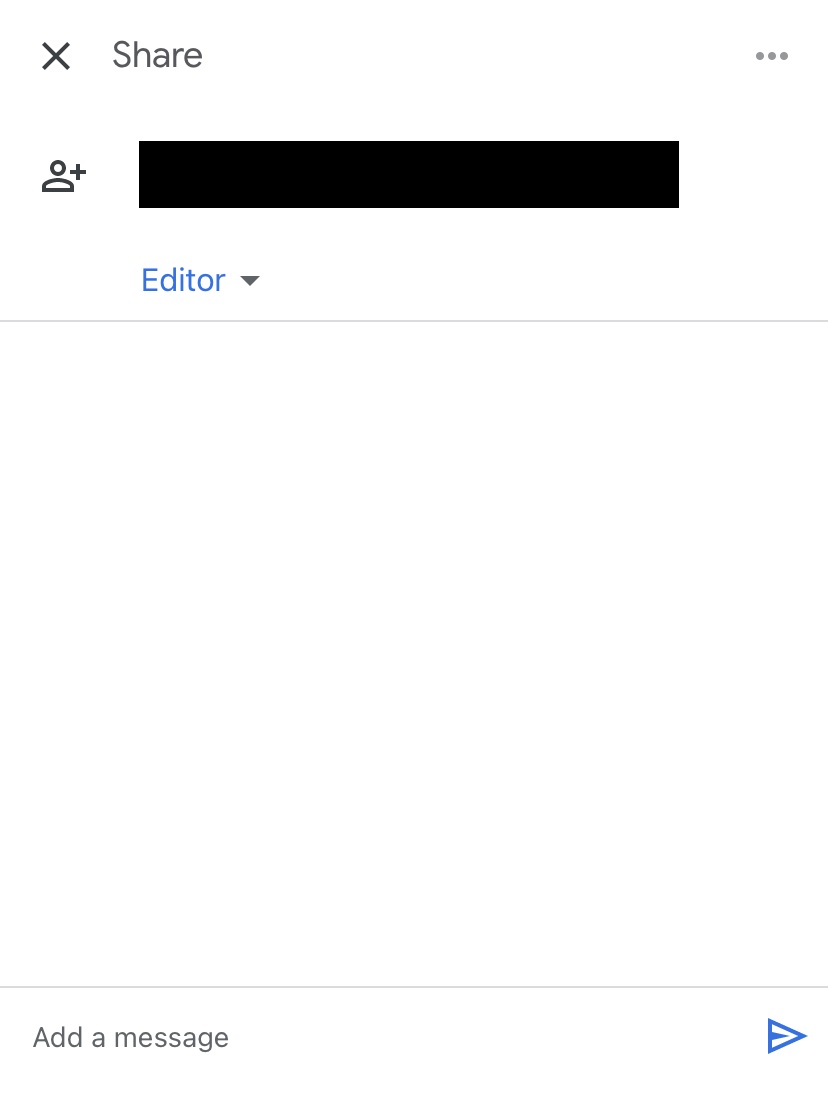Expand the Editor role dropdown

[200, 280]
